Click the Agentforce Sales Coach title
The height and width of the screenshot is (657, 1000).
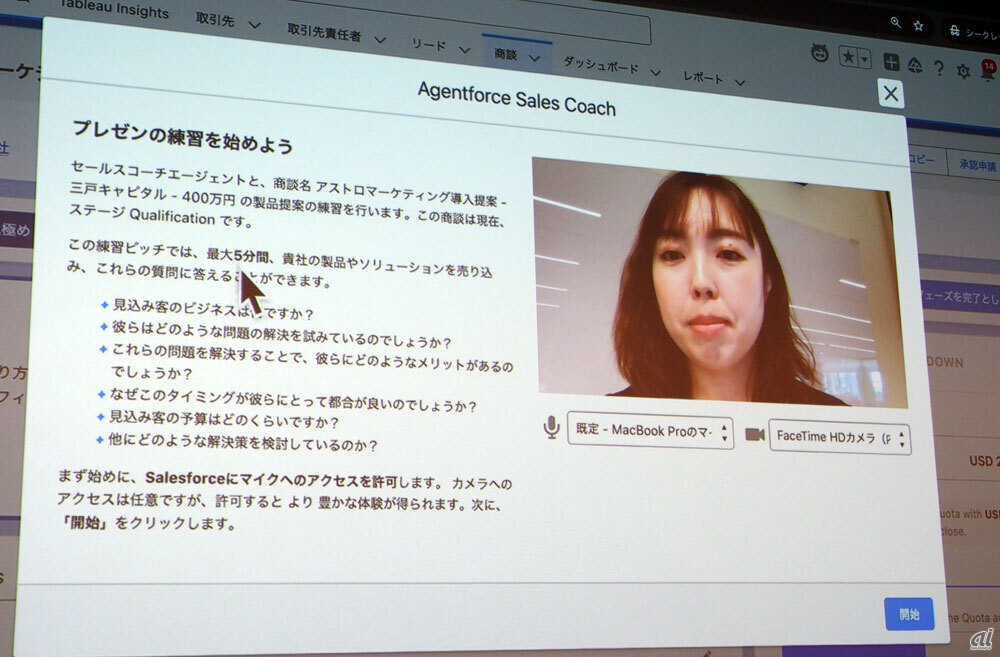point(517,99)
